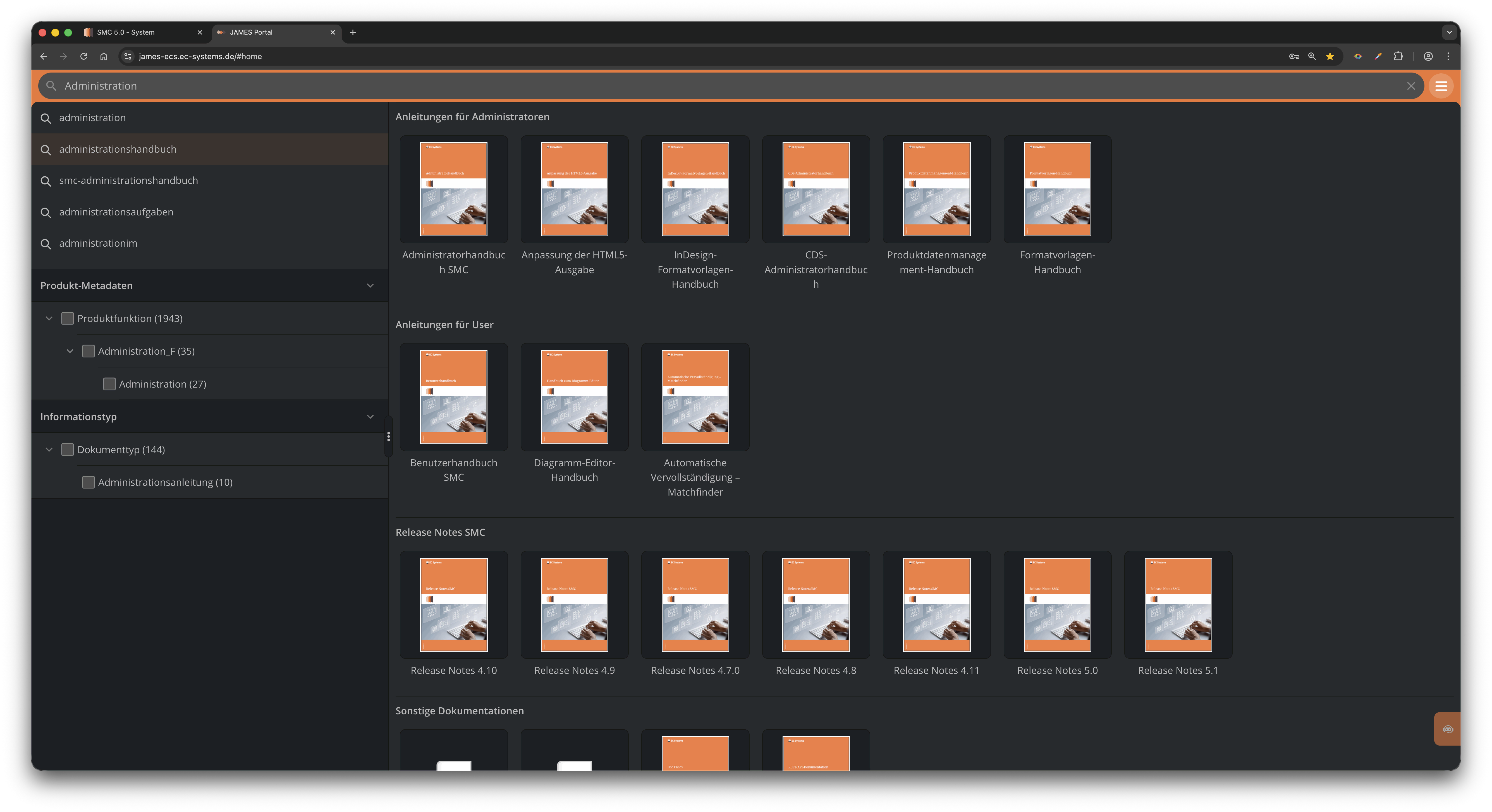Viewport: 1492px width, 812px height.
Task: Collapse the Produkt-Metadaten section
Action: 370,285
